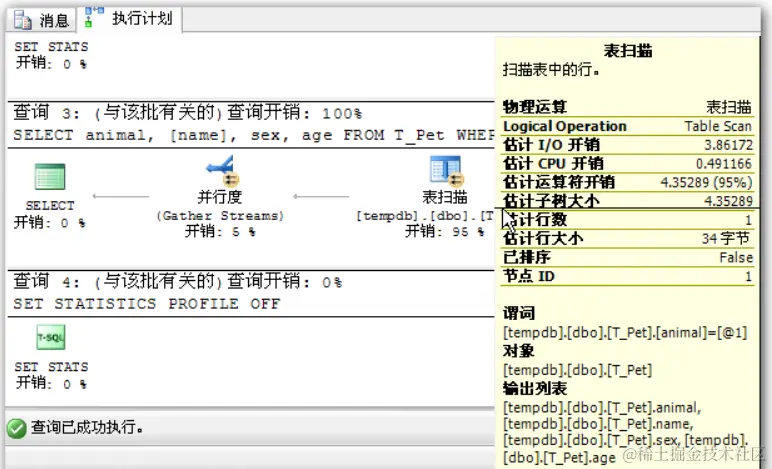Screen dimensions: 772x469
Task: Click the SELECT animal query text line
Action: (253, 135)
